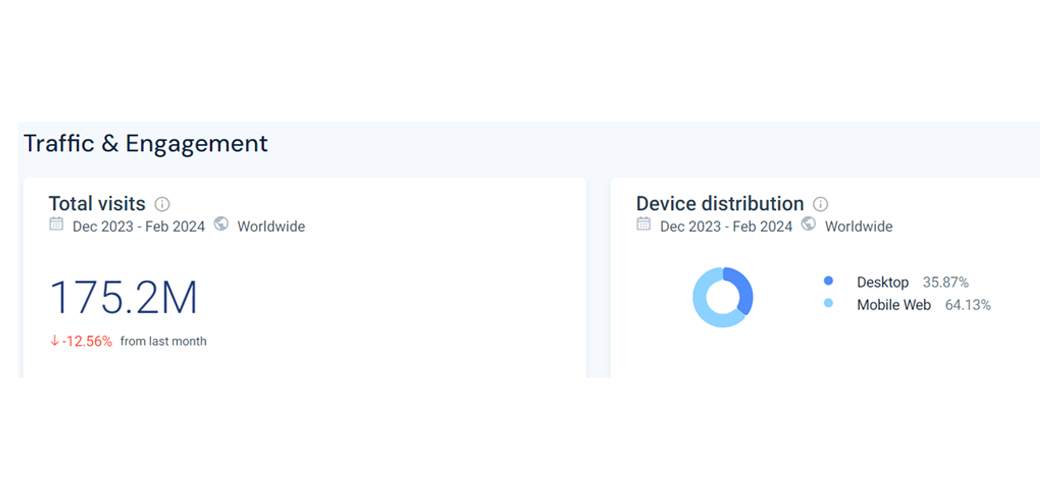Image resolution: width=1040 pixels, height=500 pixels.
Task: Click Worldwide in the Total visits card
Action: (271, 227)
